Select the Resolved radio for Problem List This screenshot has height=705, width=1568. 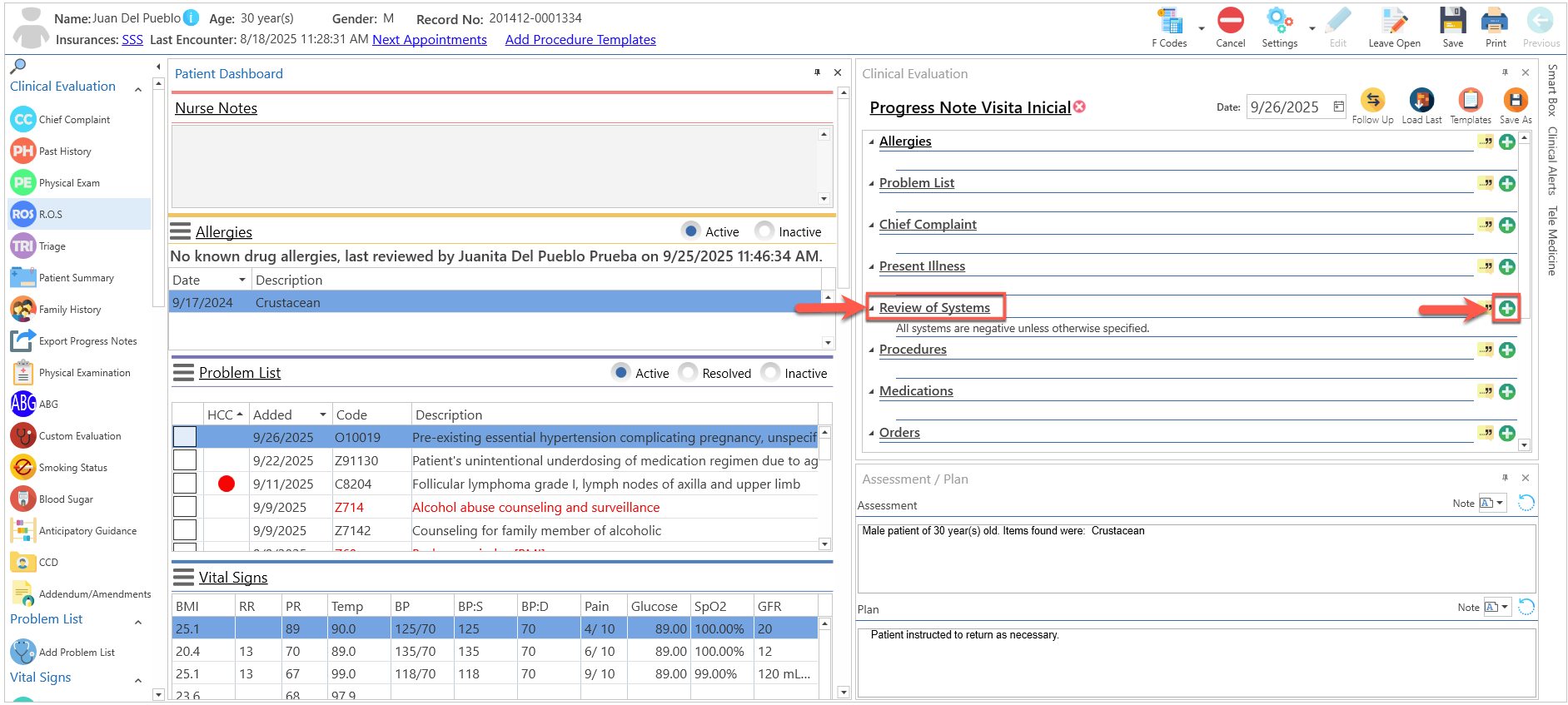688,372
